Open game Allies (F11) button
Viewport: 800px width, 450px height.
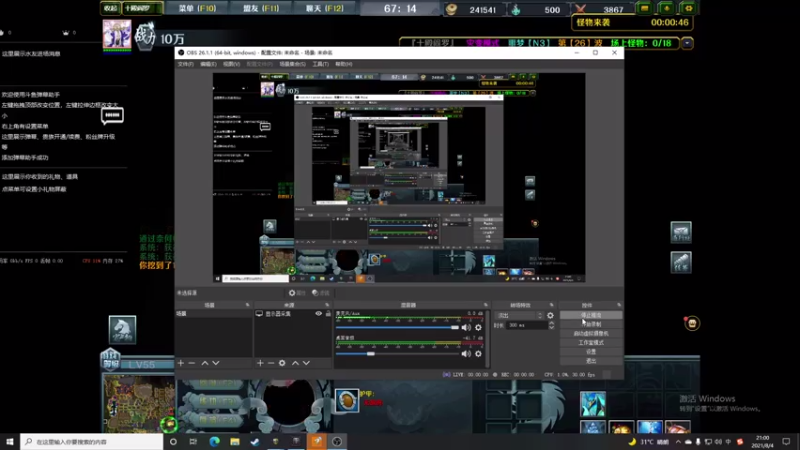[x=261, y=9]
